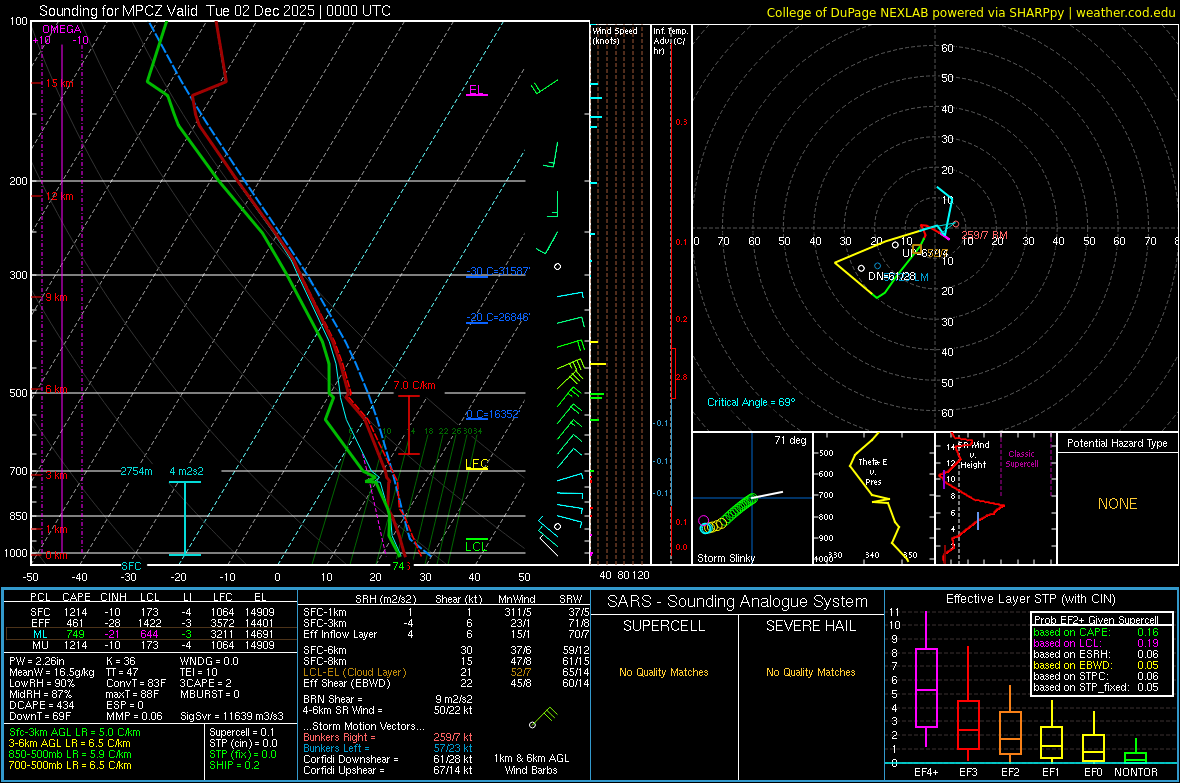Click the magenta "EL" level marker label
The height and width of the screenshot is (783, 1180).
[x=476, y=90]
